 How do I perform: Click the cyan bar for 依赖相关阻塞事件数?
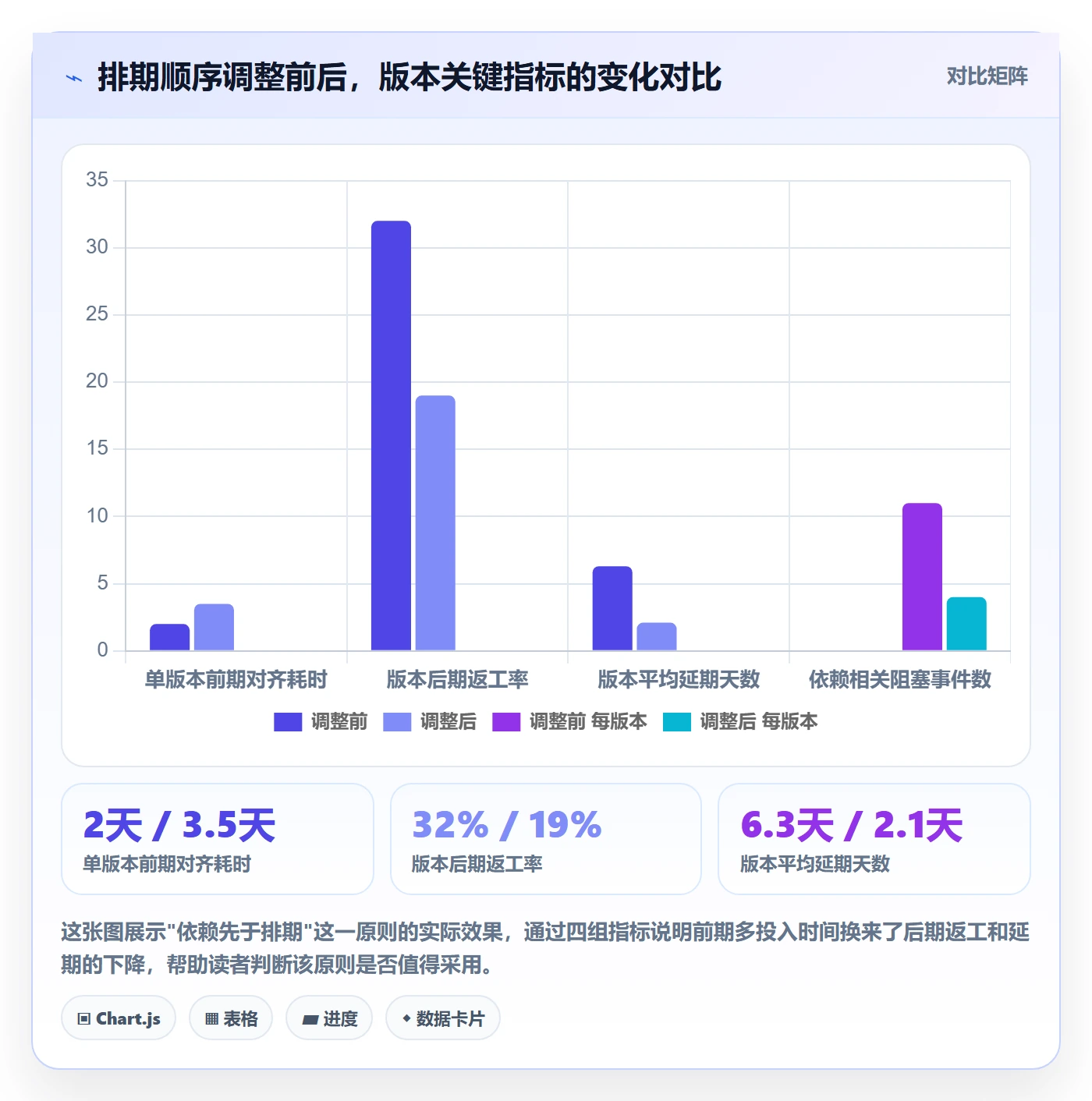[966, 624]
